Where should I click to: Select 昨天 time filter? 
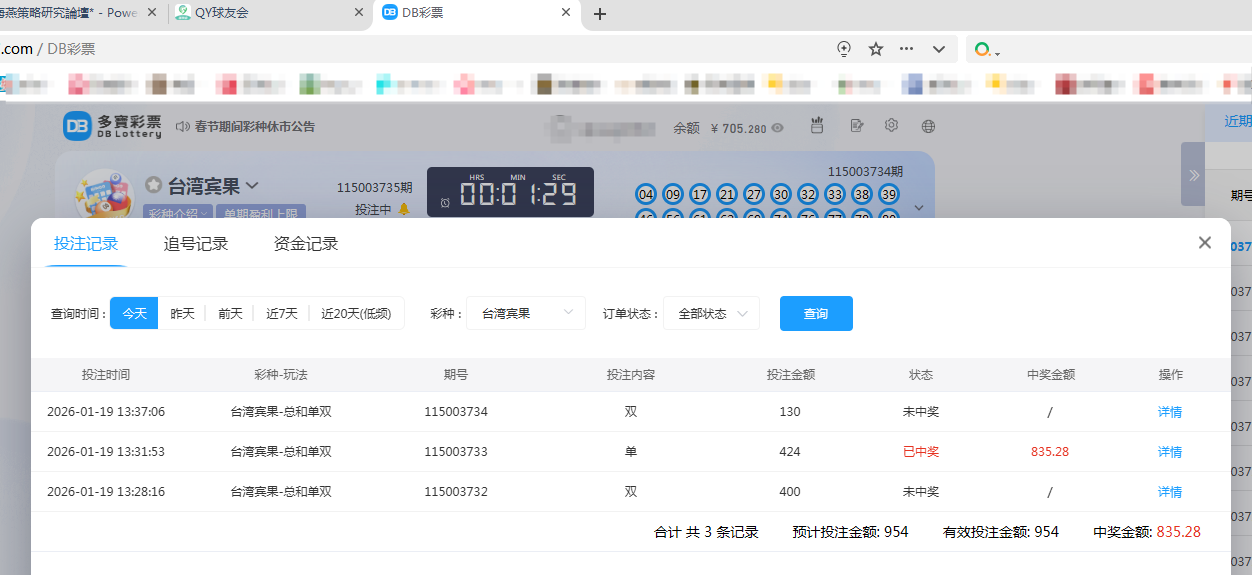[182, 313]
